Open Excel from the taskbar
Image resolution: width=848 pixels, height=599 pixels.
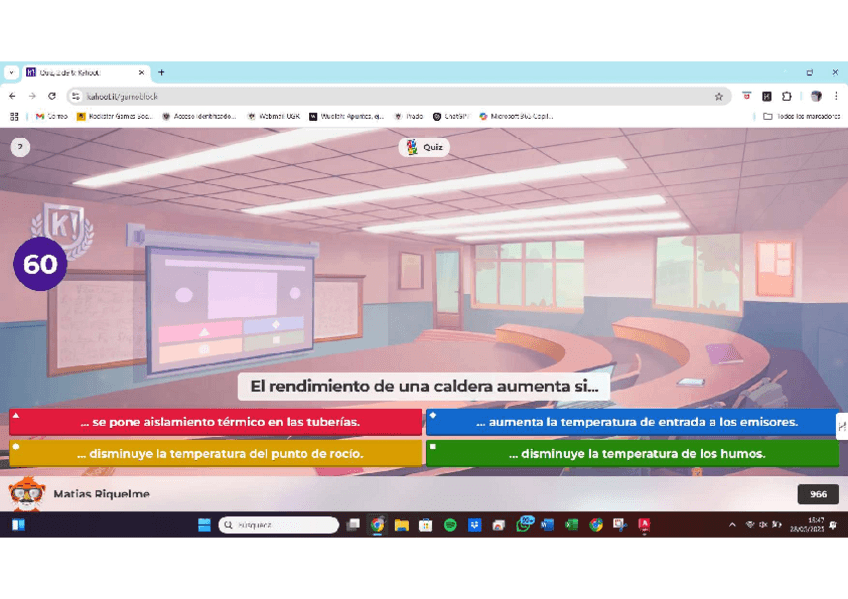pyautogui.click(x=572, y=525)
